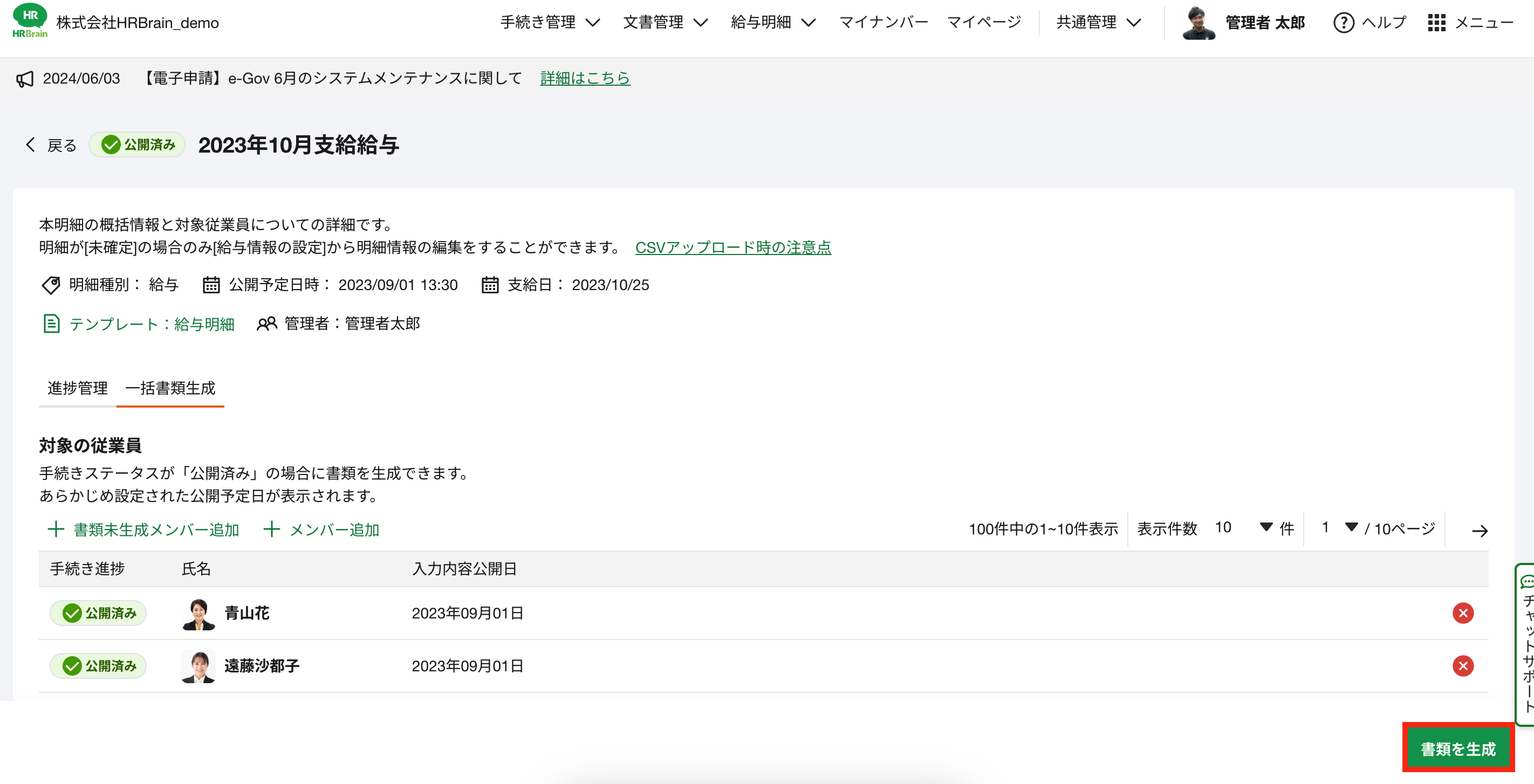Screen dimensions: 1534x784
Task: Click page title 2023年10月支給給与
Action: coord(298,145)
